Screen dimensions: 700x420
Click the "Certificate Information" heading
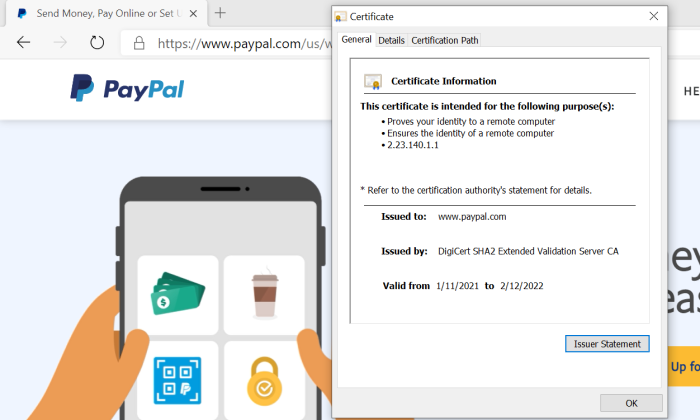tap(444, 81)
